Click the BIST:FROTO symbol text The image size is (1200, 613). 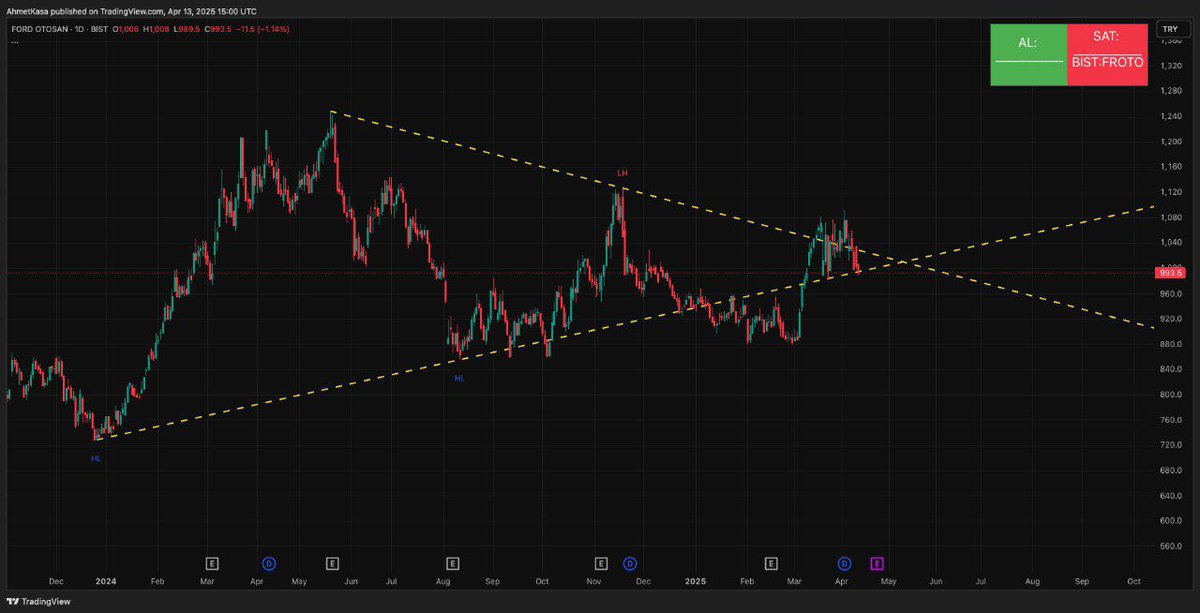pyautogui.click(x=1106, y=62)
